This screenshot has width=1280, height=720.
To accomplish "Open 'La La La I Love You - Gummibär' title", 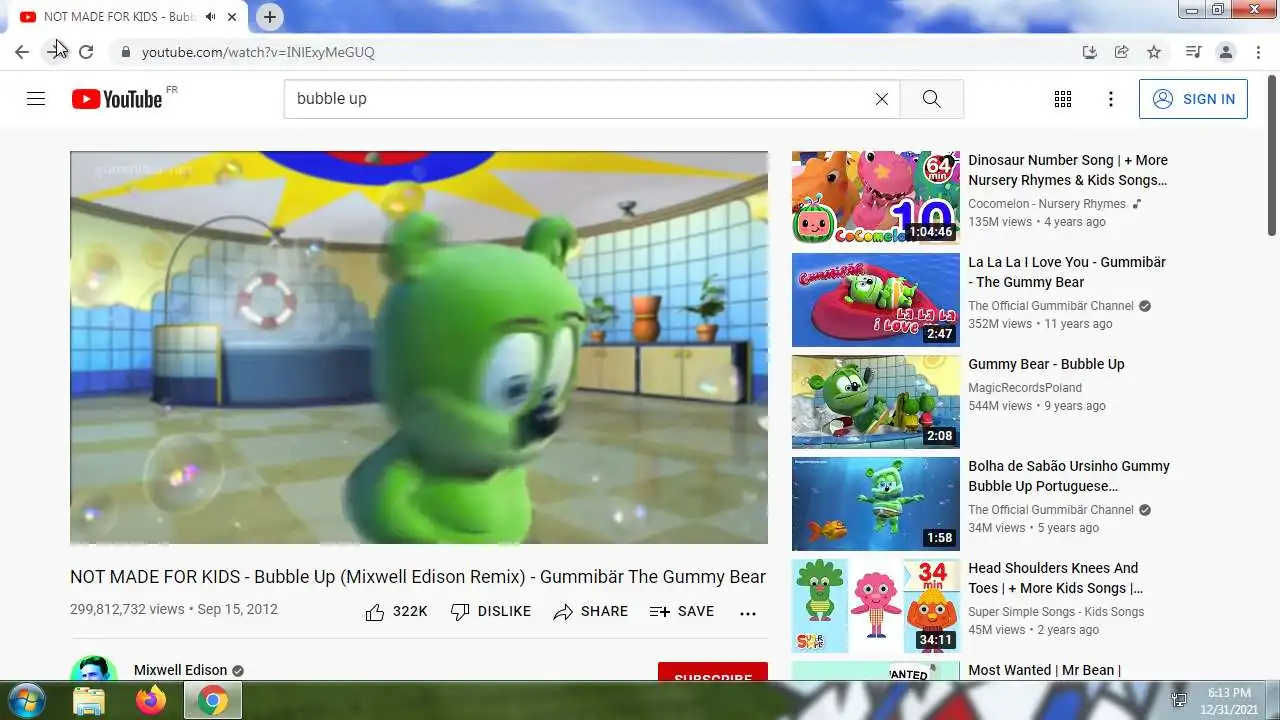I will (1067, 272).
